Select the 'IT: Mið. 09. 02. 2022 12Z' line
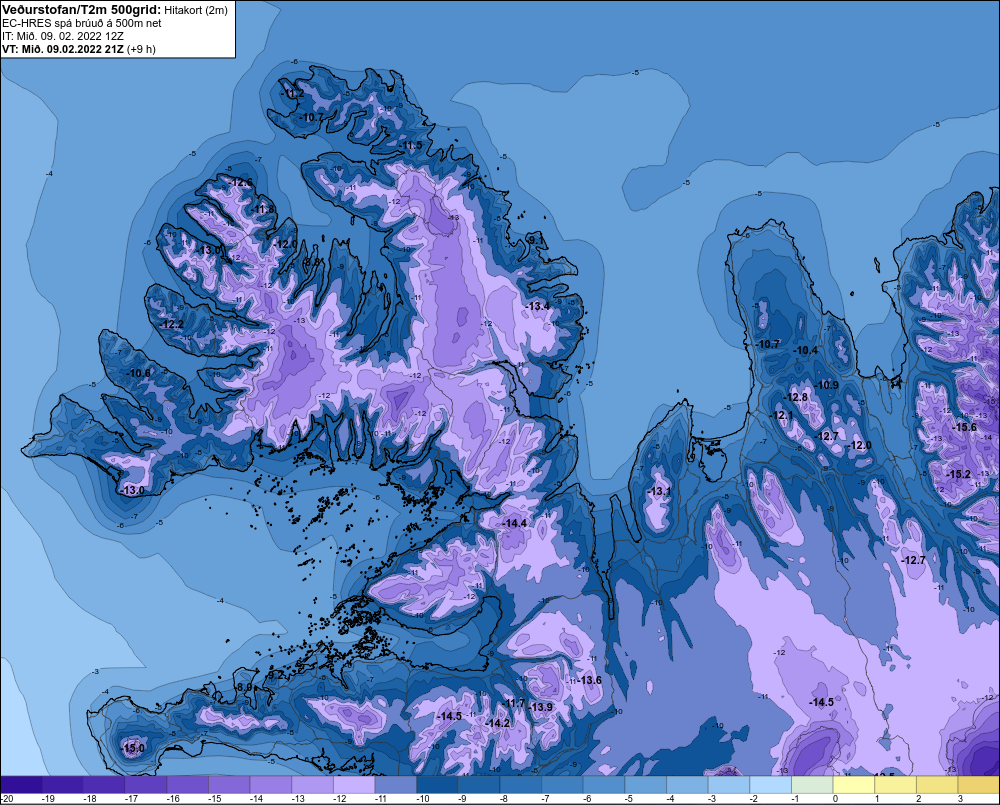The image size is (1000, 805). click(62, 36)
